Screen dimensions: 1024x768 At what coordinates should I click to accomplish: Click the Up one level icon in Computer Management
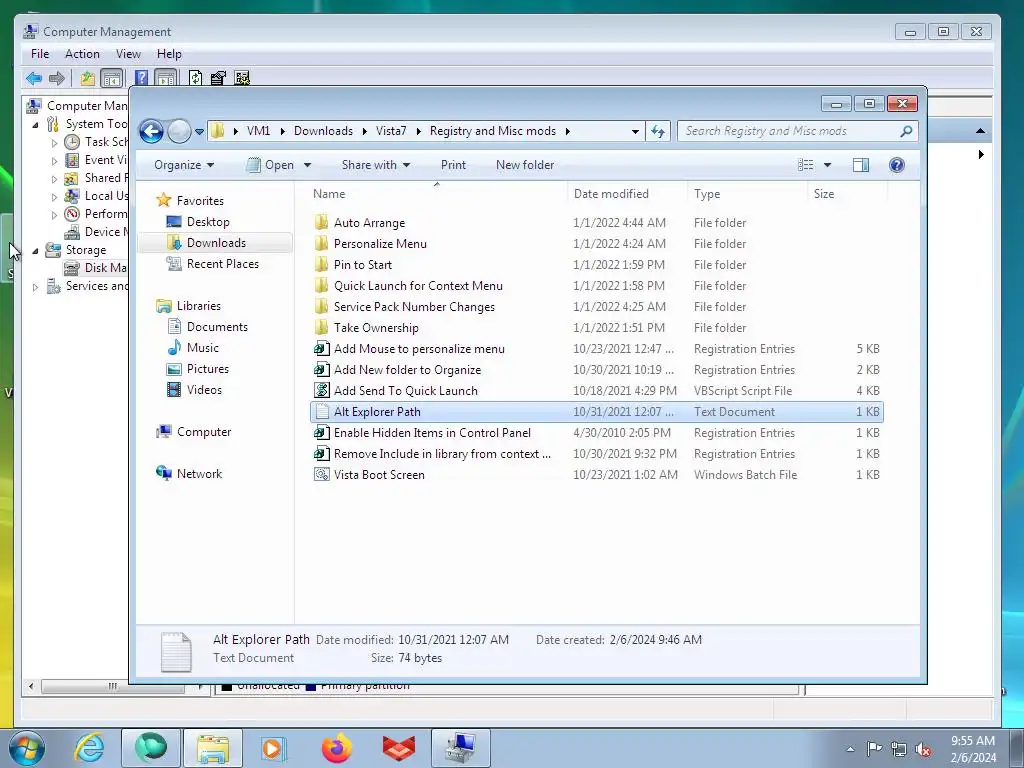click(x=88, y=78)
